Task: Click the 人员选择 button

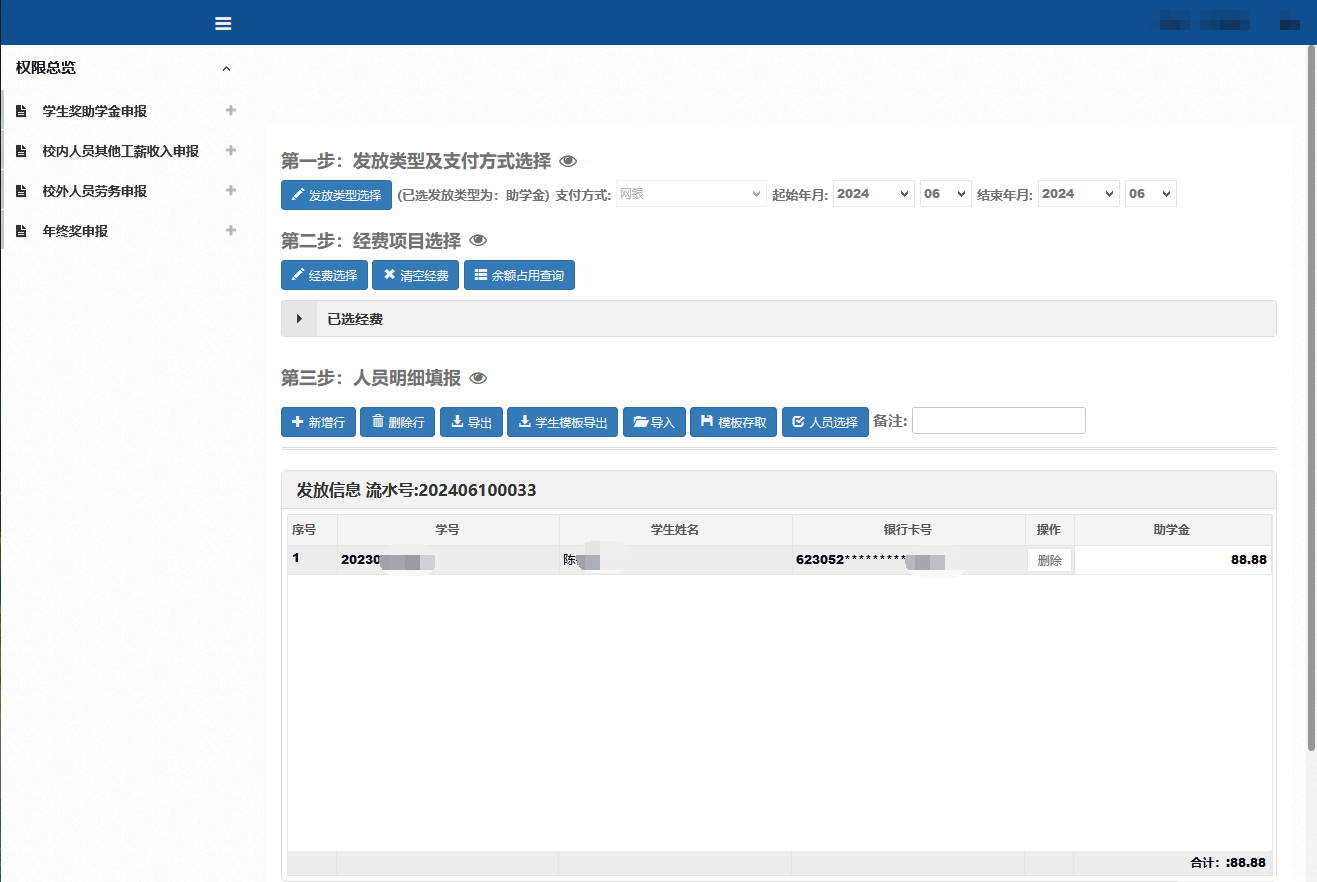Action: pos(825,422)
